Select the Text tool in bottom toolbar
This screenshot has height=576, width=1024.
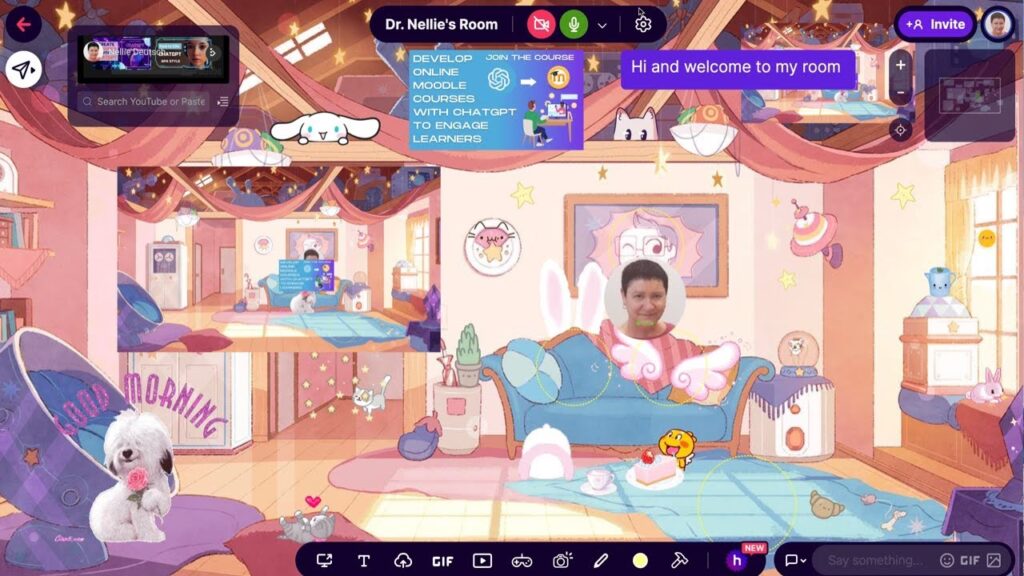click(364, 561)
